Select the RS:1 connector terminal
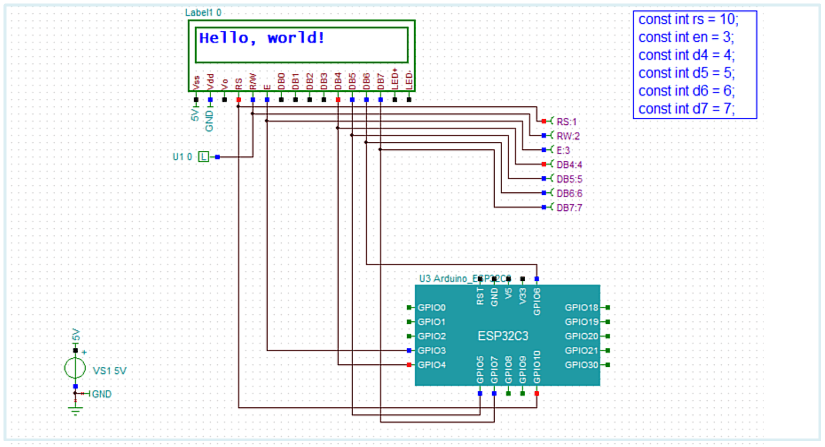Viewport: 825px width, 447px height. [x=545, y=121]
